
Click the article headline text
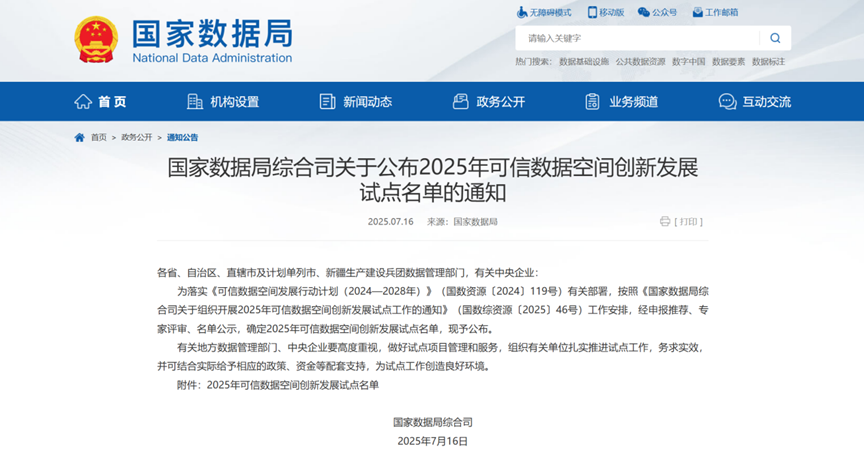(433, 180)
